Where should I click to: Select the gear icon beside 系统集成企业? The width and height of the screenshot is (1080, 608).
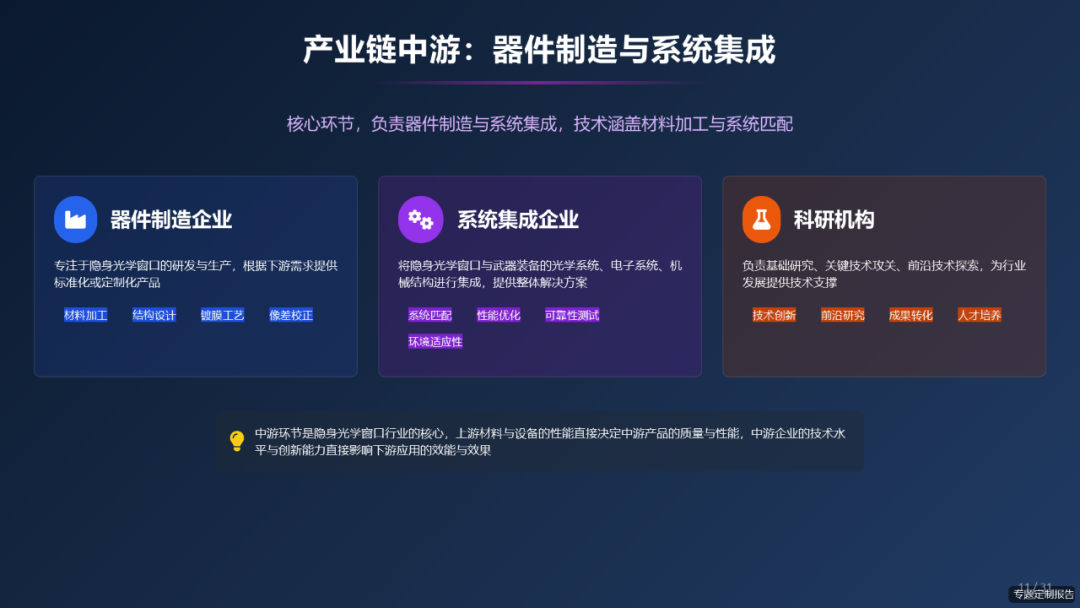420,219
